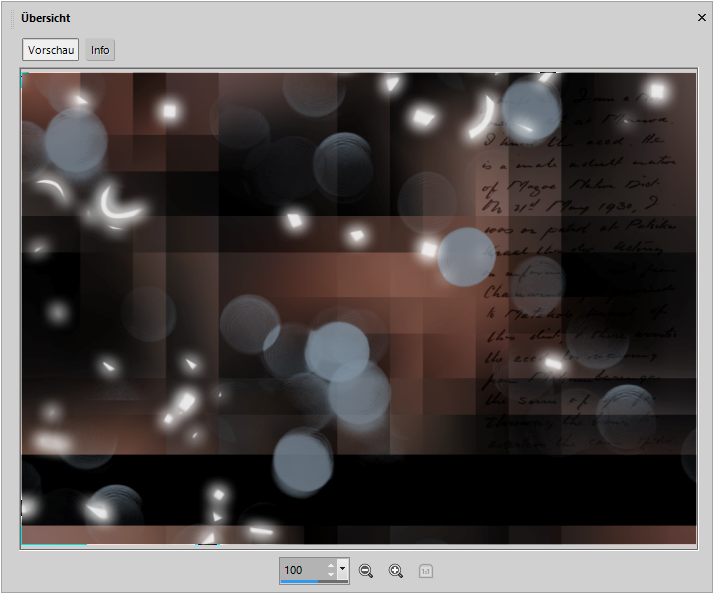Increase zoom with the up stepper arrow

click(x=331, y=566)
